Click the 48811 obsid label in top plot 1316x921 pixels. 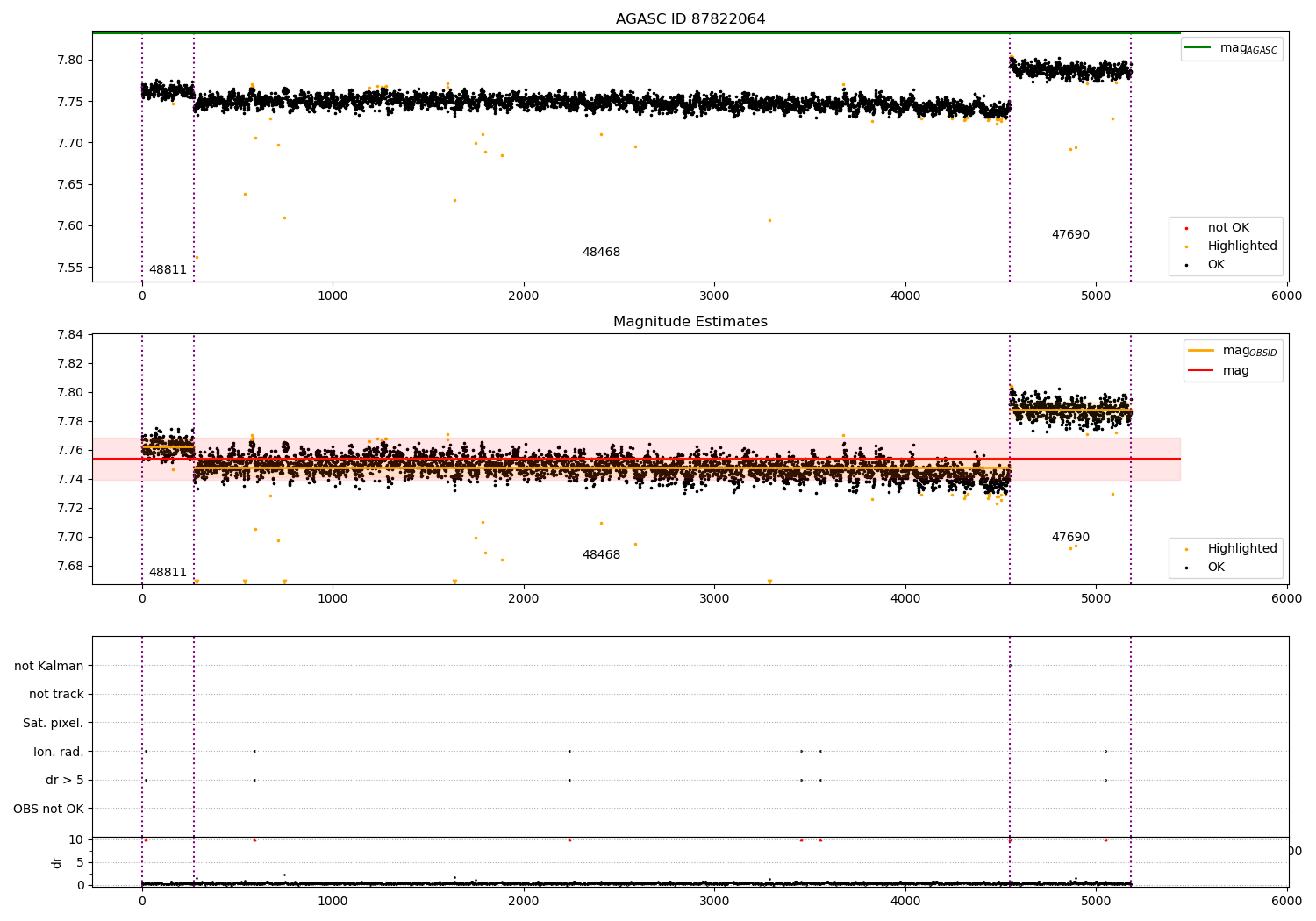tap(168, 270)
